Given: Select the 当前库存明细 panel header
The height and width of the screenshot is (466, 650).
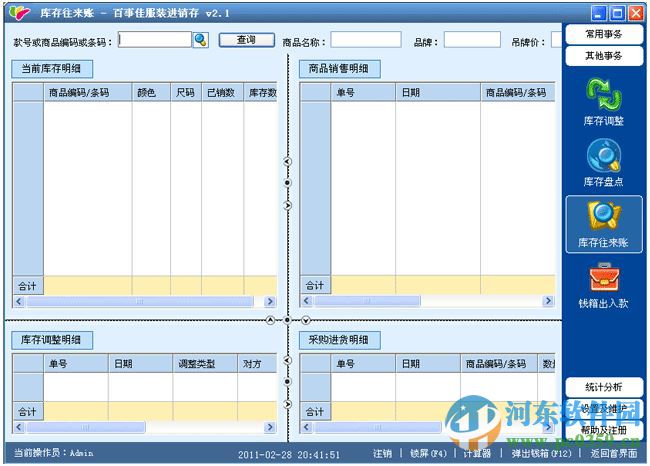Looking at the screenshot, I should click(52, 69).
